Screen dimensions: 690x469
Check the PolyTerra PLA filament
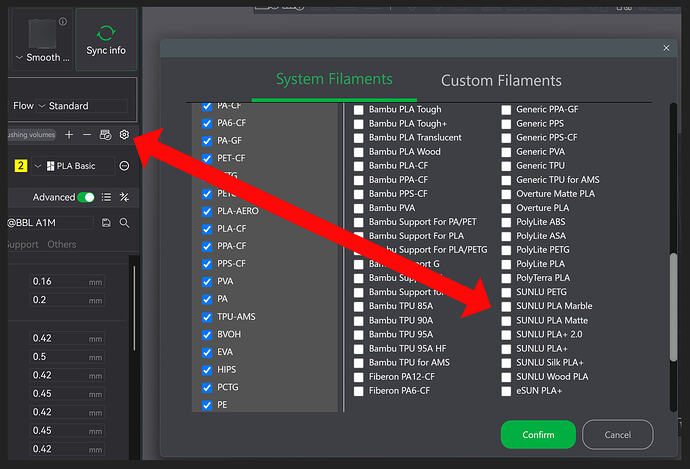pyautogui.click(x=506, y=278)
